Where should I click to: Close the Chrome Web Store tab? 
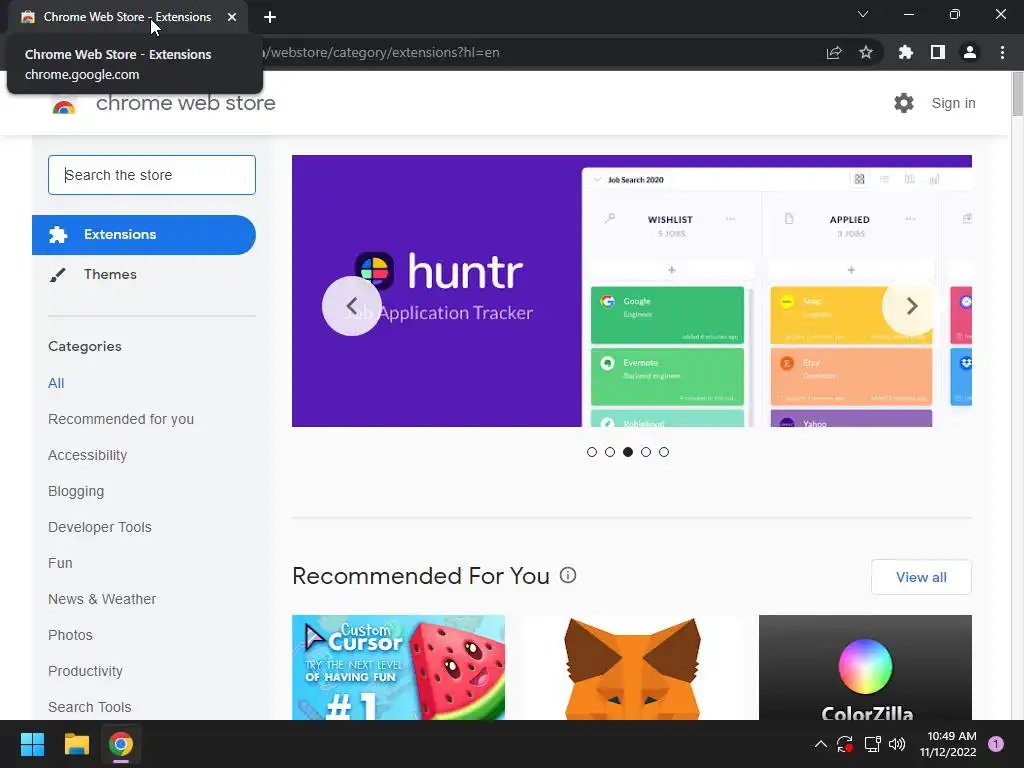click(x=232, y=17)
